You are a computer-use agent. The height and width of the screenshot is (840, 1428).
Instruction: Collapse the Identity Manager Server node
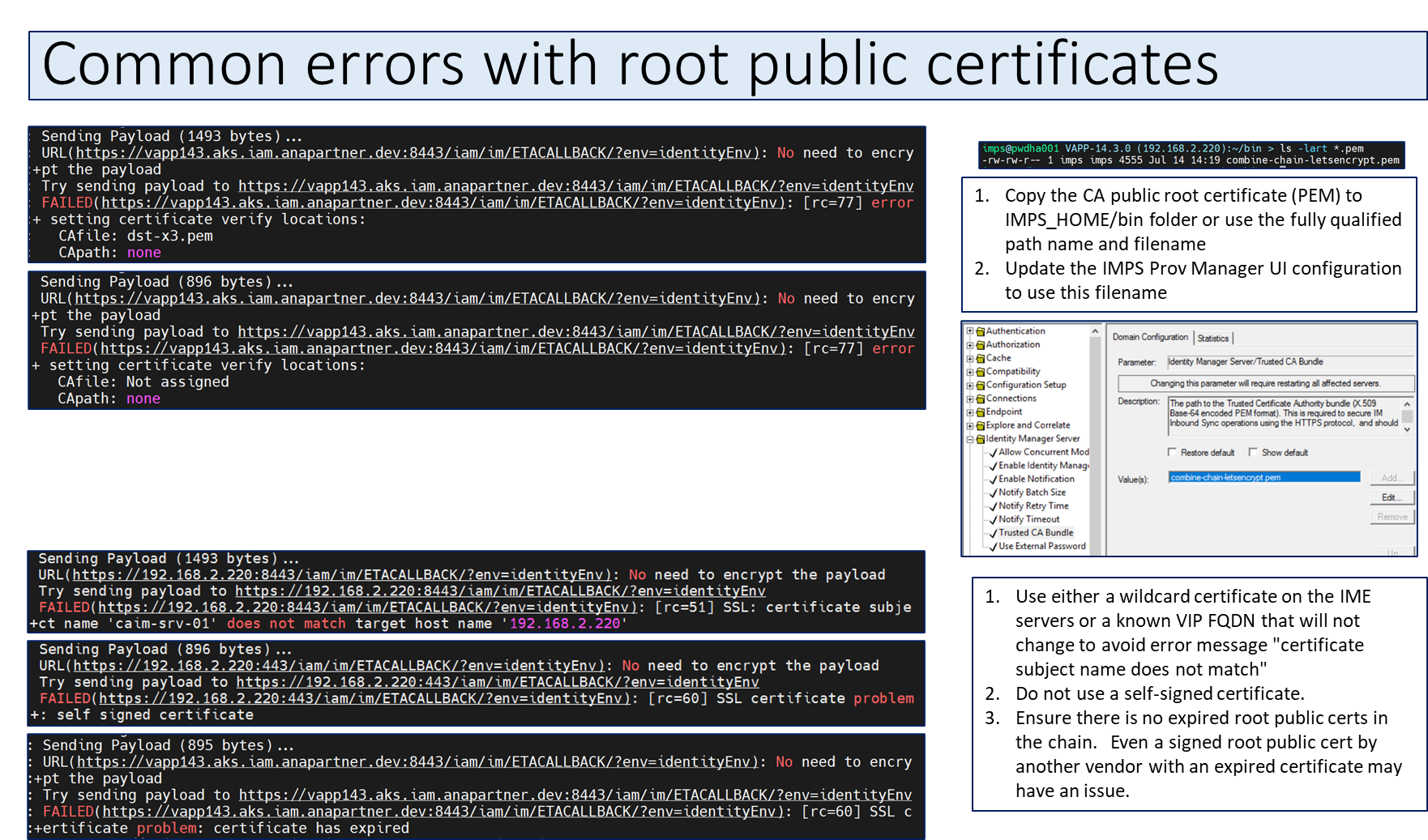pos(970,439)
